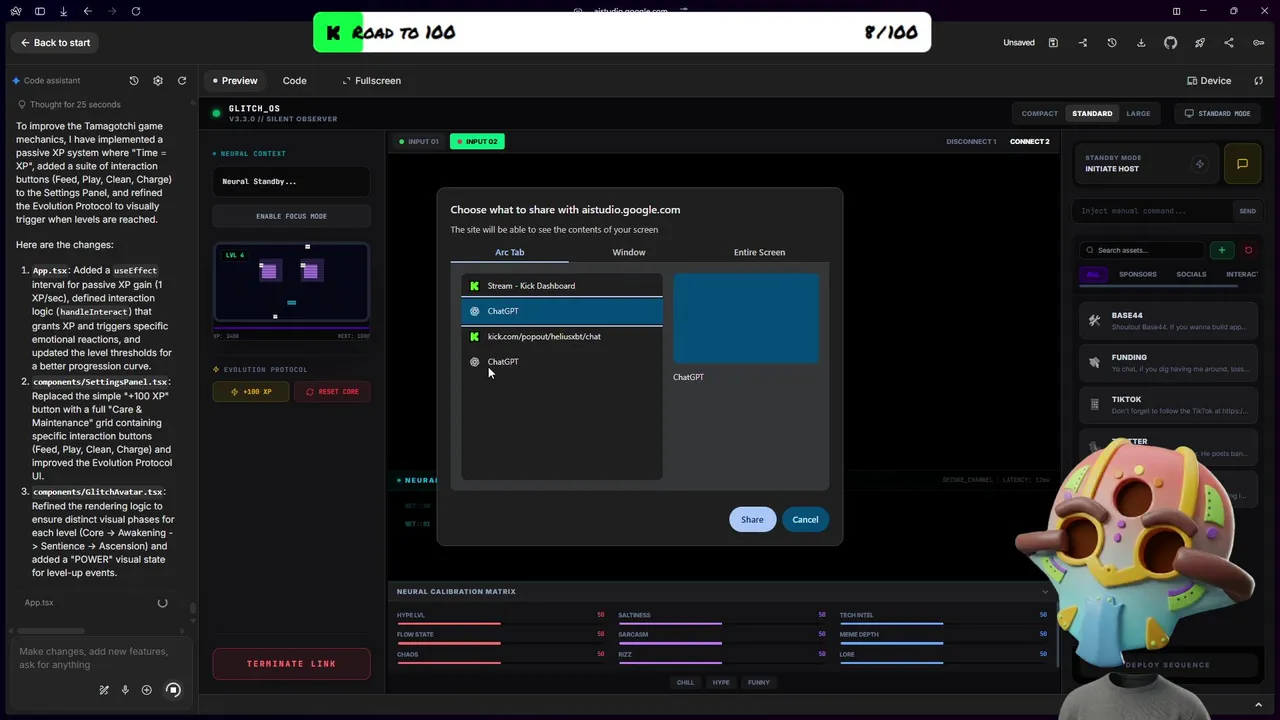Toggle INPUT 01 source
This screenshot has height=720, width=1280.
[419, 141]
